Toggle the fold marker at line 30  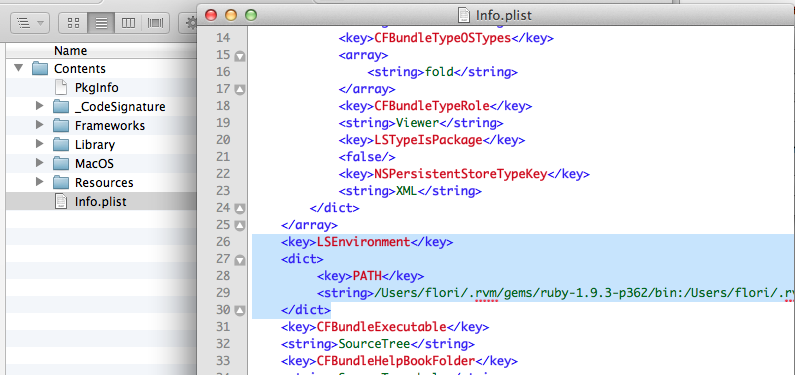(x=240, y=310)
